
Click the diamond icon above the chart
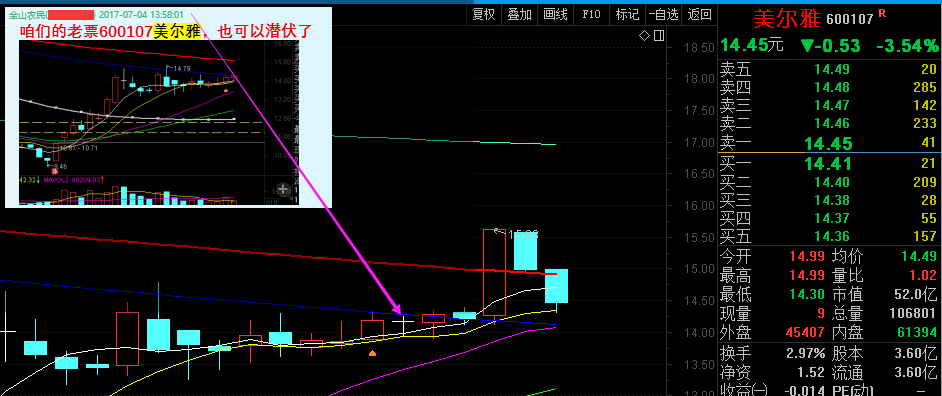[644, 36]
